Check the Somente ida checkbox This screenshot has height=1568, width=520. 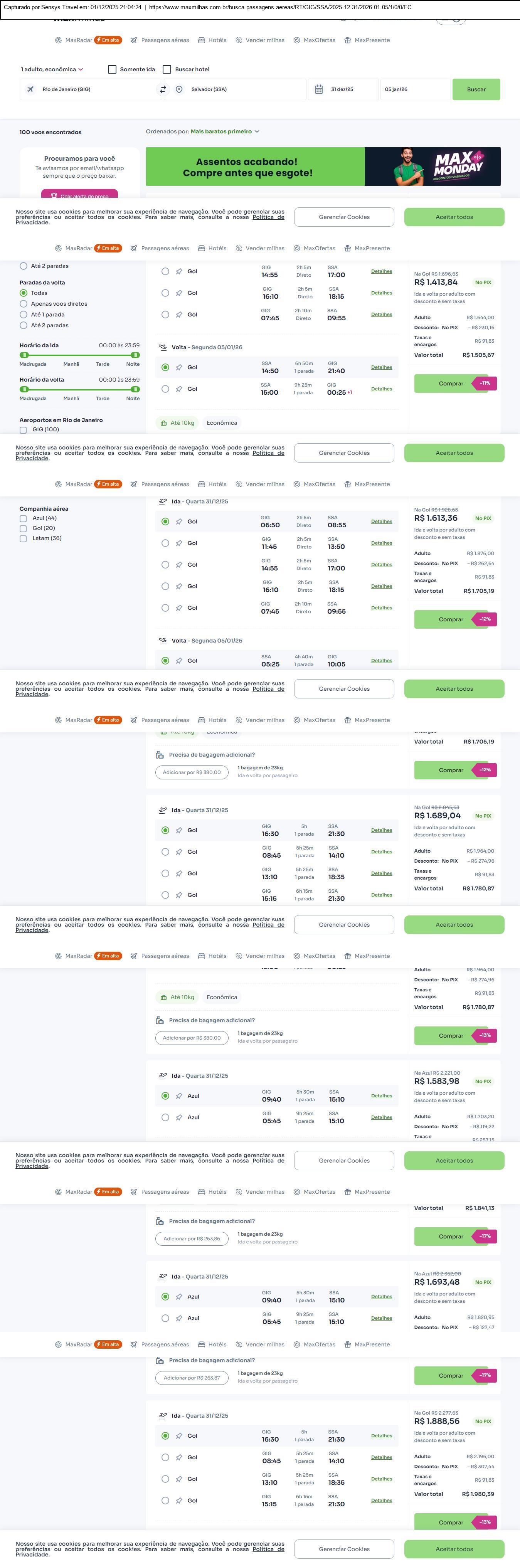coord(112,69)
